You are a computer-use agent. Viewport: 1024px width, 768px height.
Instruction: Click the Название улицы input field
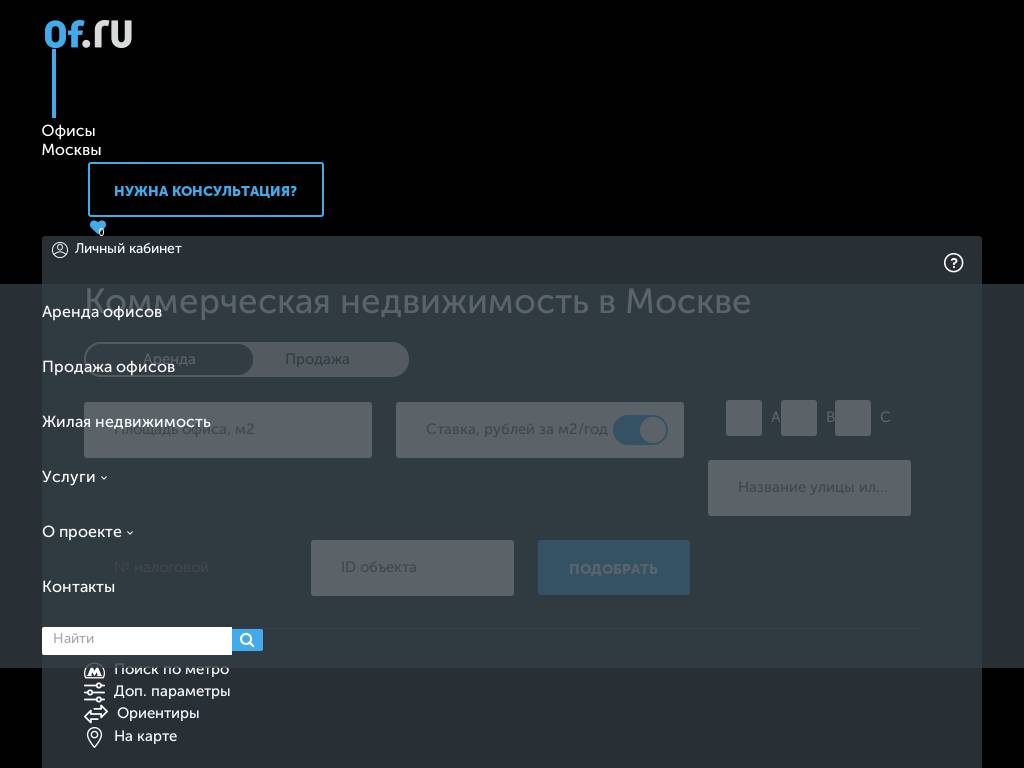click(809, 488)
